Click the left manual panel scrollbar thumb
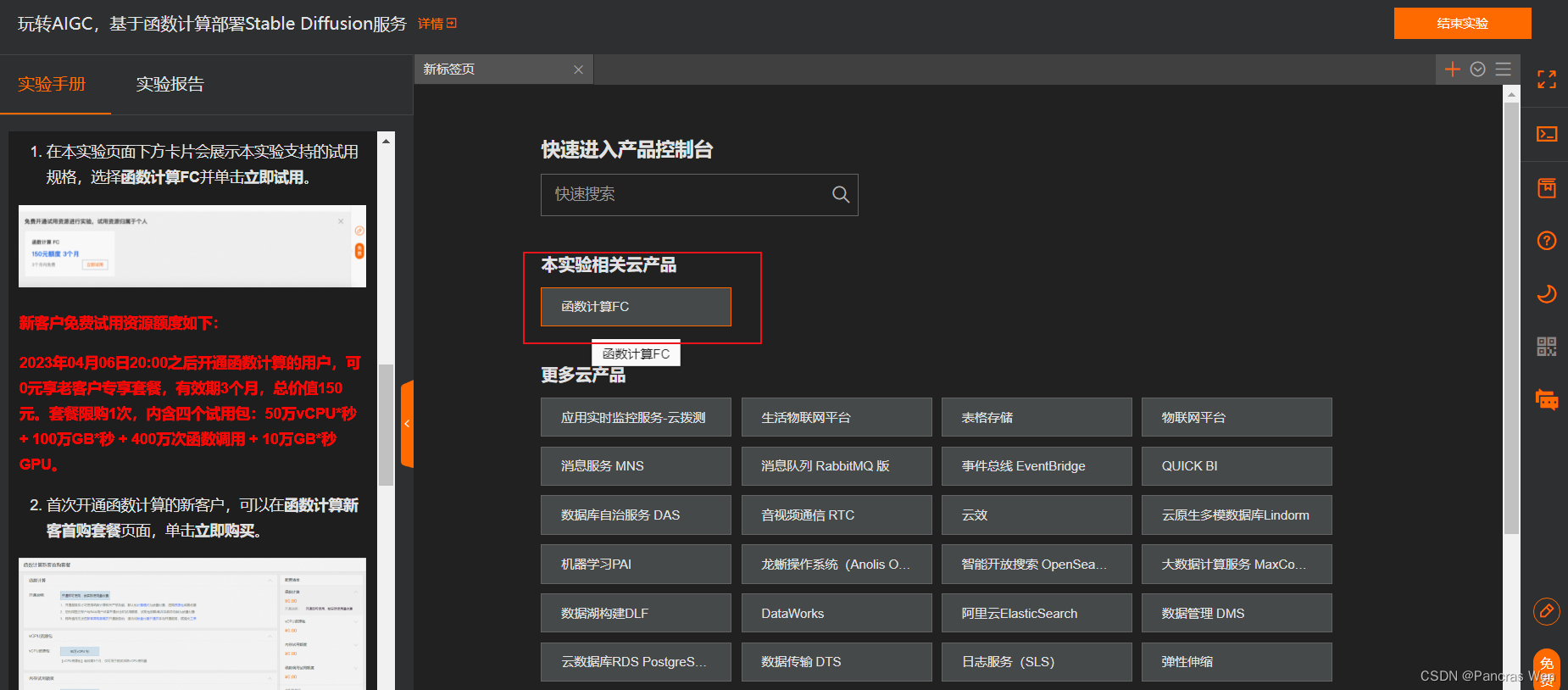This screenshot has width=1568, height=690. [x=386, y=425]
